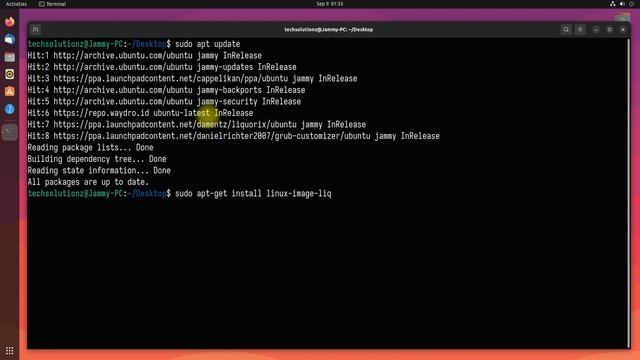Click the terminal vertical scrollbar

pyautogui.click(x=629, y=193)
